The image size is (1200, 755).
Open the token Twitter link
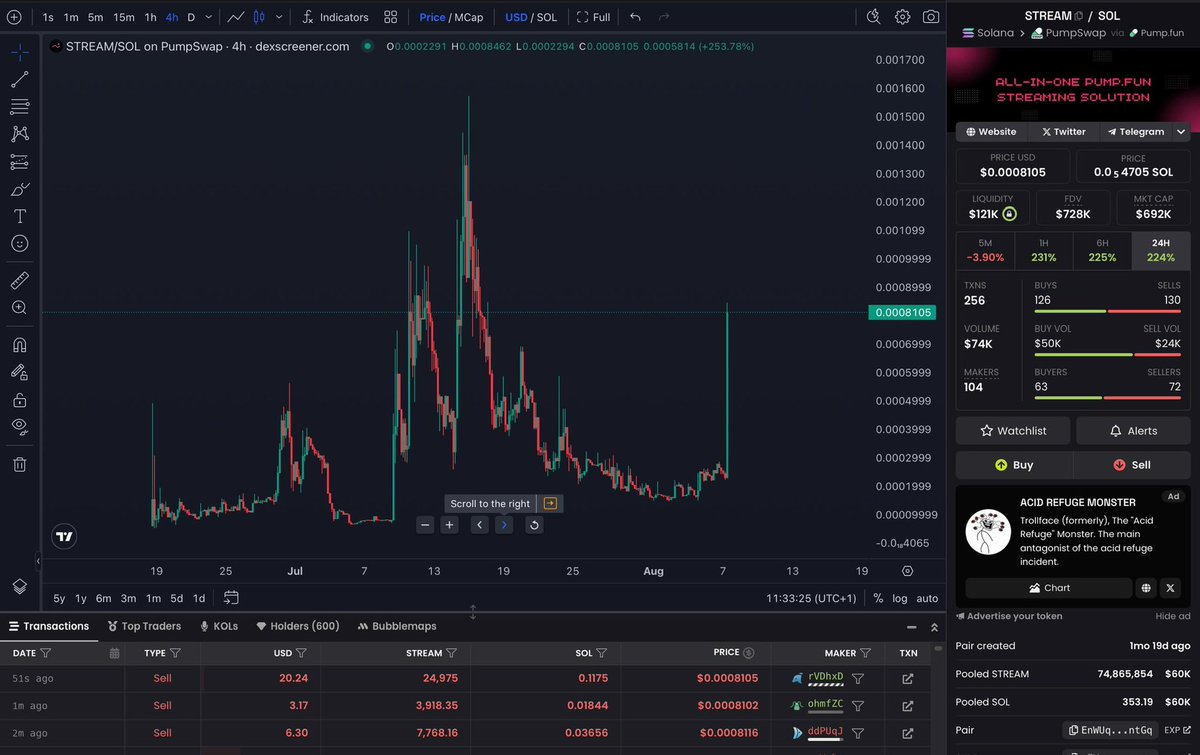pyautogui.click(x=1063, y=131)
